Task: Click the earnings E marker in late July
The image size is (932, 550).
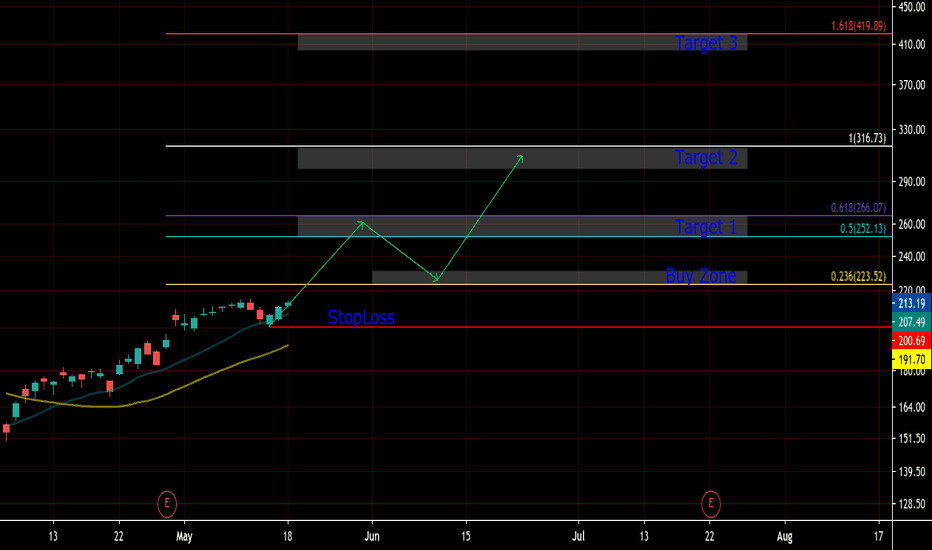Action: [x=711, y=504]
